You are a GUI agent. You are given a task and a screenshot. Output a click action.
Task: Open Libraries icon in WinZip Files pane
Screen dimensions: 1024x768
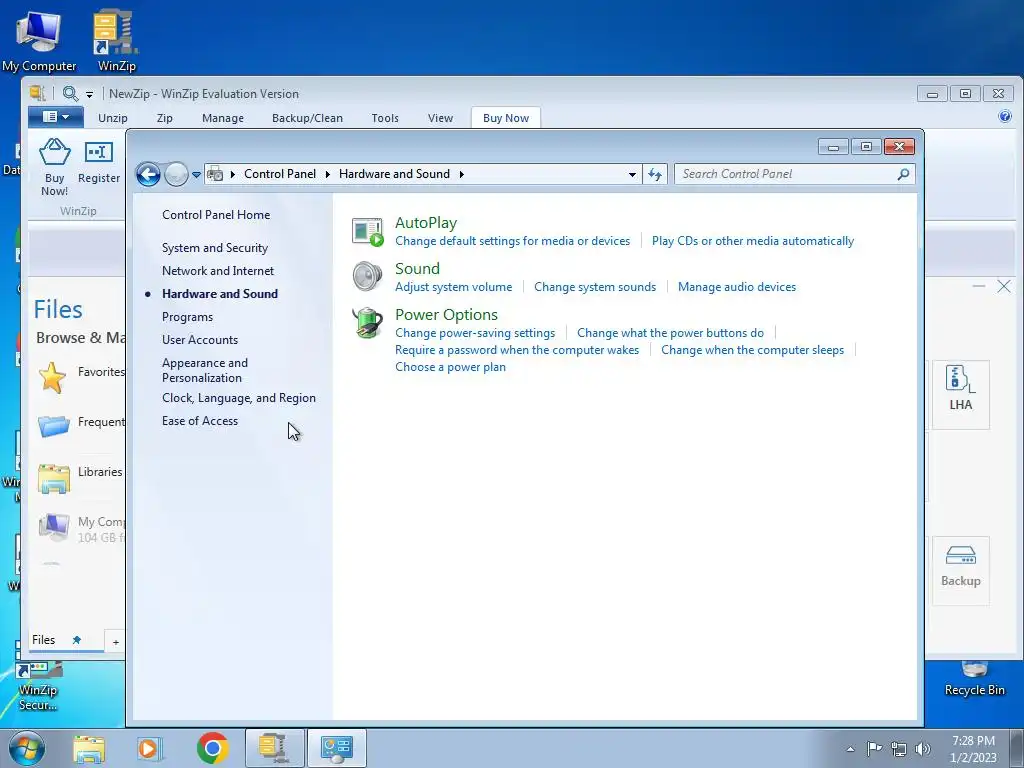click(54, 478)
